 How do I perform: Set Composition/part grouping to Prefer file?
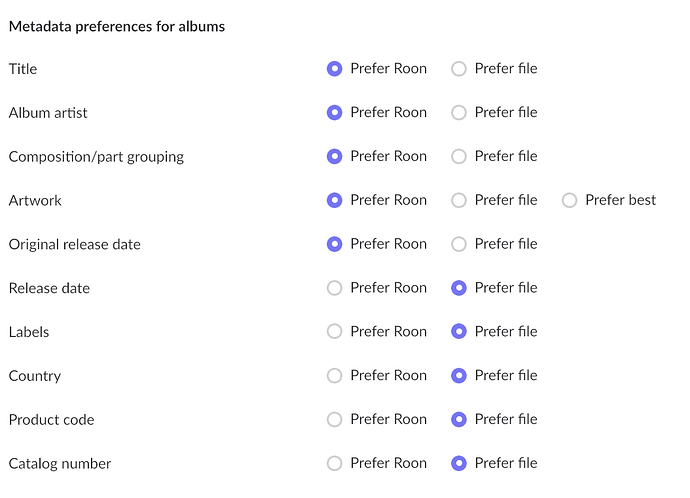coord(459,156)
